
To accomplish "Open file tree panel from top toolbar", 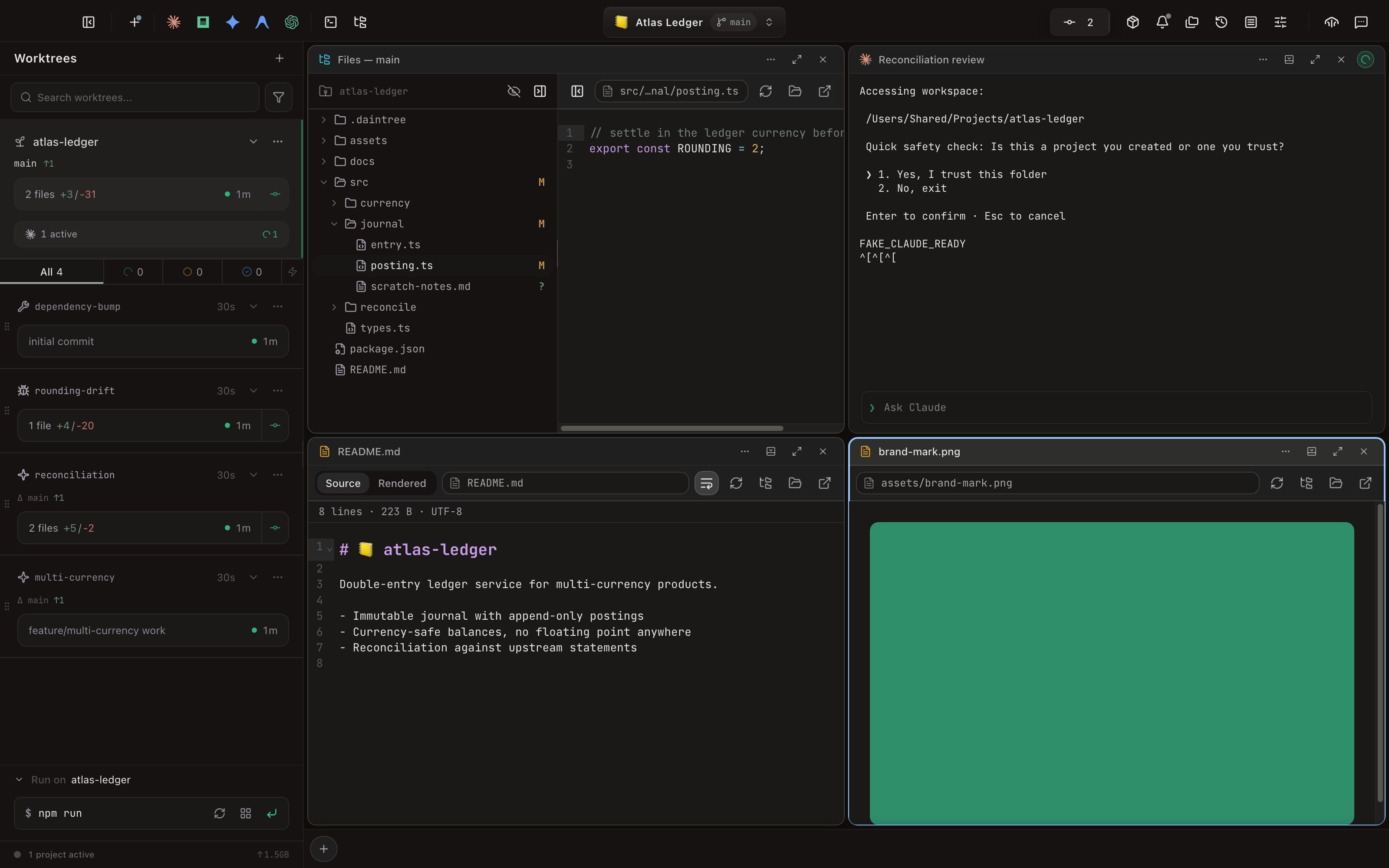I will pyautogui.click(x=360, y=22).
